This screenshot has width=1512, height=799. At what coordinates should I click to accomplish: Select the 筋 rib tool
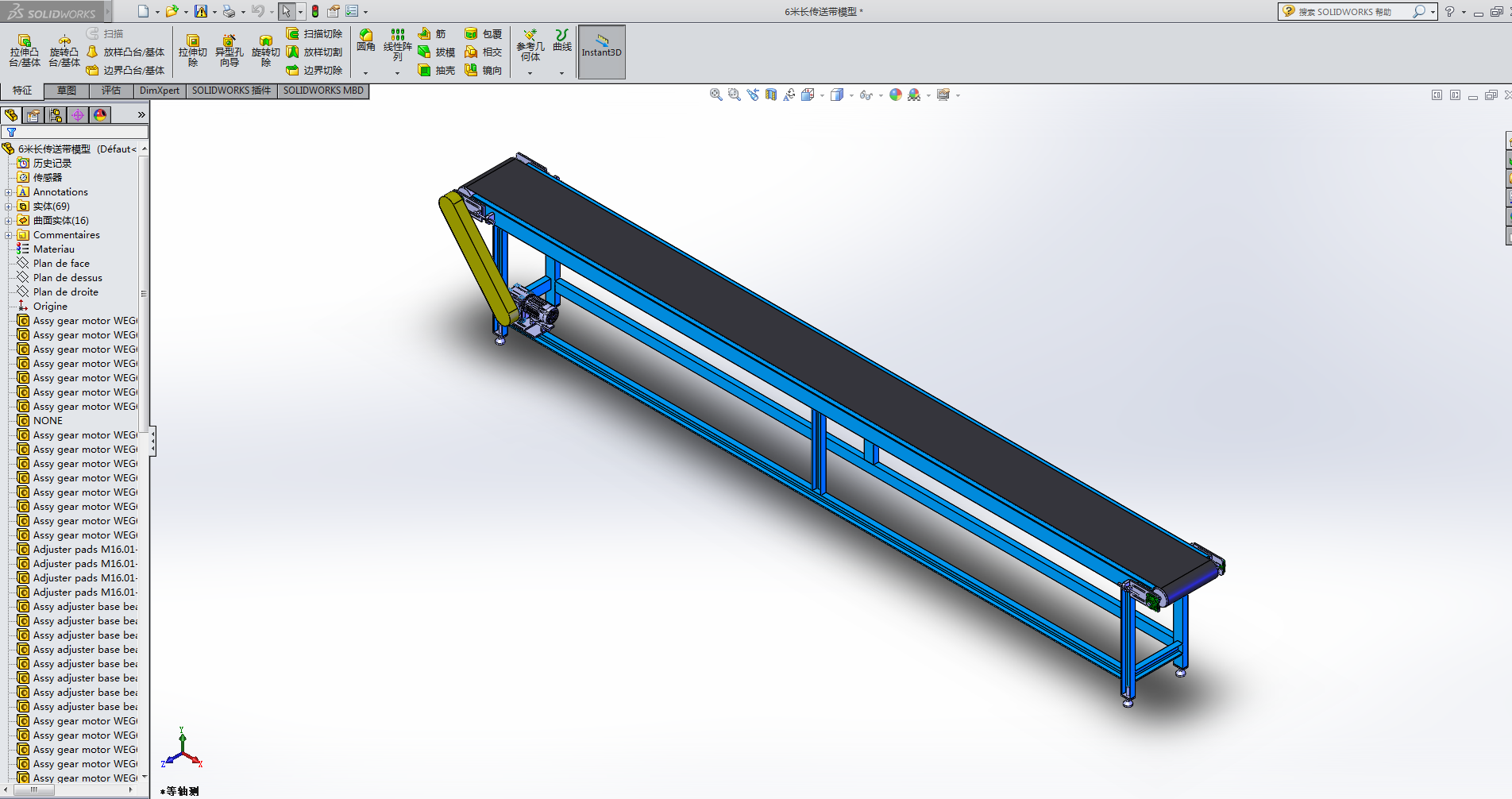coord(432,33)
